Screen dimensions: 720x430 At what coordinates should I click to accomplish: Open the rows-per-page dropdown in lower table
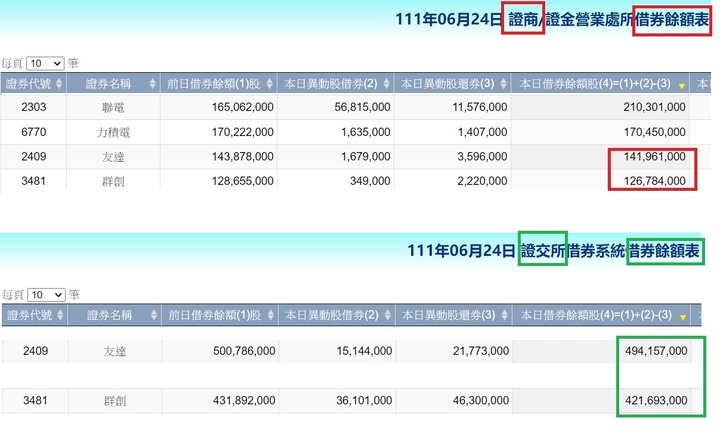coord(46,294)
